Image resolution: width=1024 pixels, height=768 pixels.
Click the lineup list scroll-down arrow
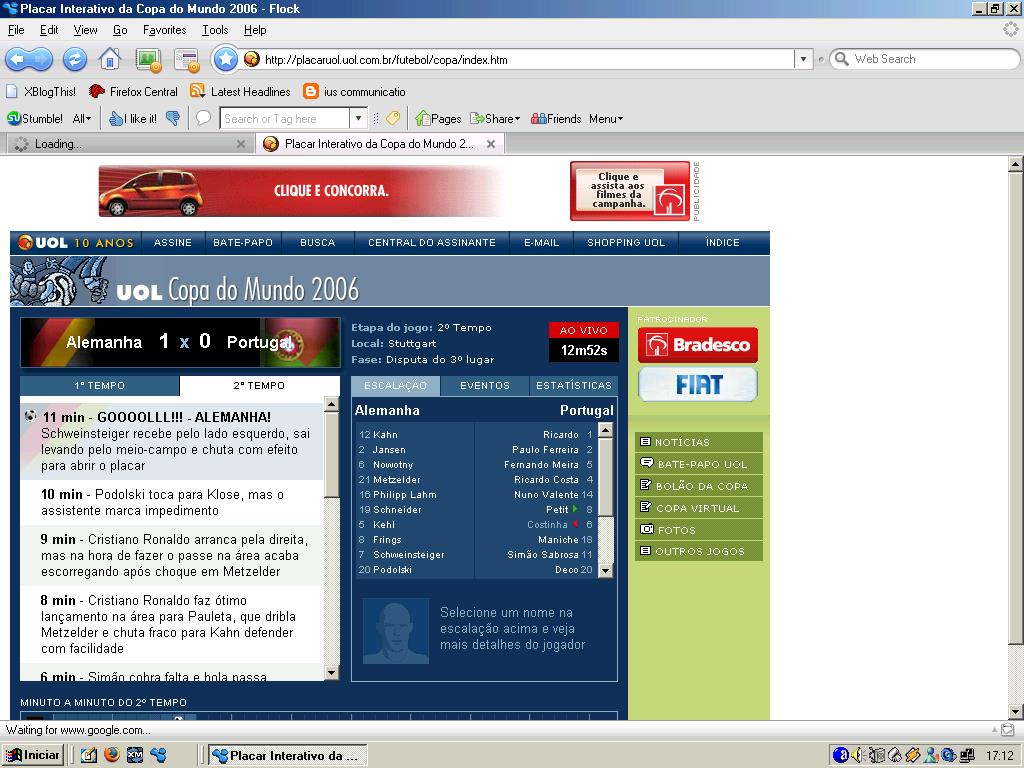pos(605,571)
